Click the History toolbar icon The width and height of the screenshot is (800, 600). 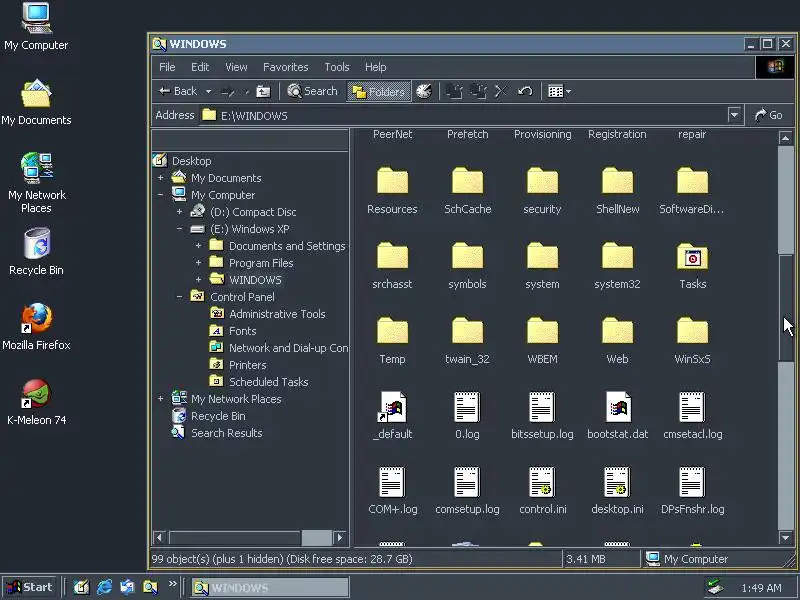[x=424, y=91]
